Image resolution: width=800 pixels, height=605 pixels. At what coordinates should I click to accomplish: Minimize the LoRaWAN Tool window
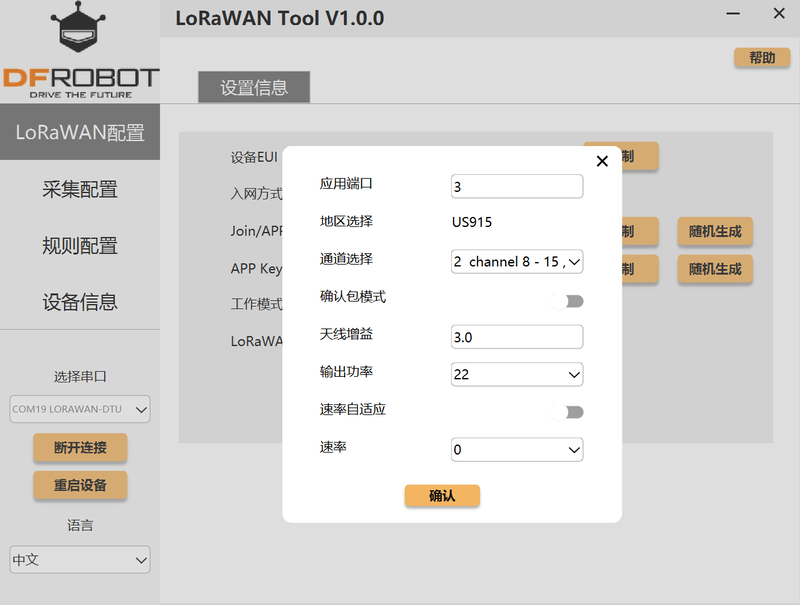735,14
